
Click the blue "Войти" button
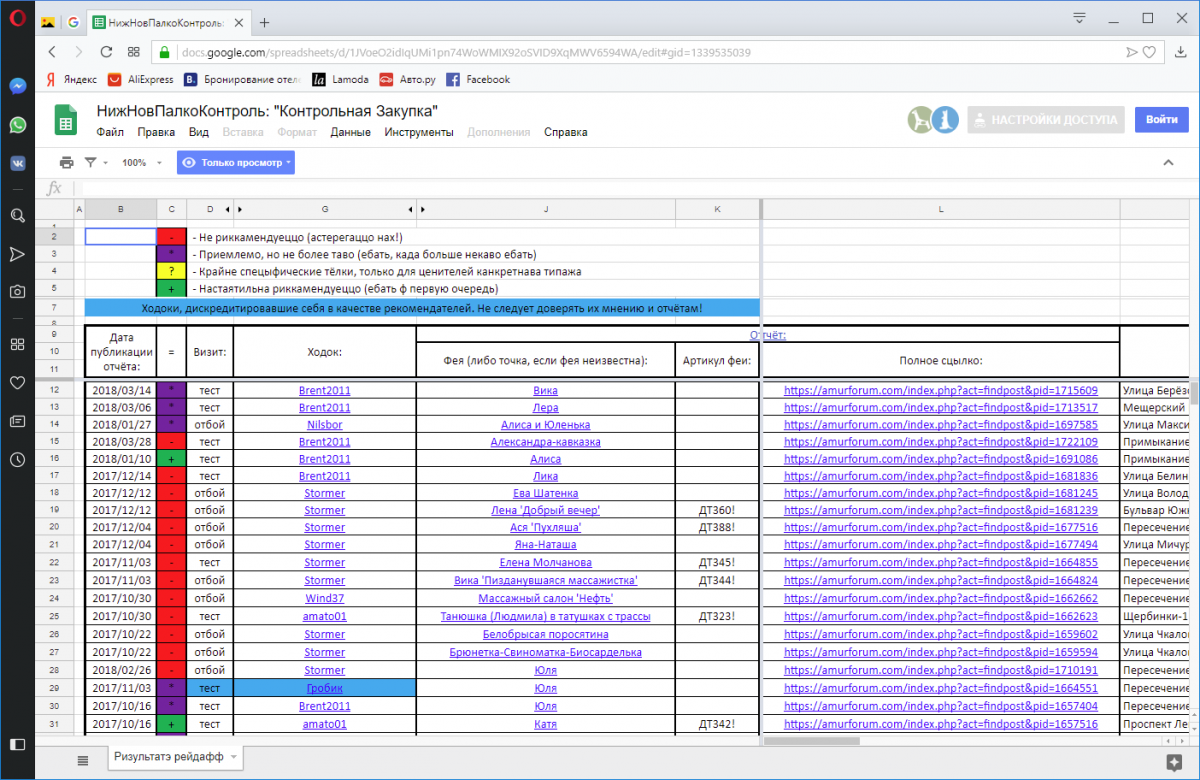[x=1161, y=120]
